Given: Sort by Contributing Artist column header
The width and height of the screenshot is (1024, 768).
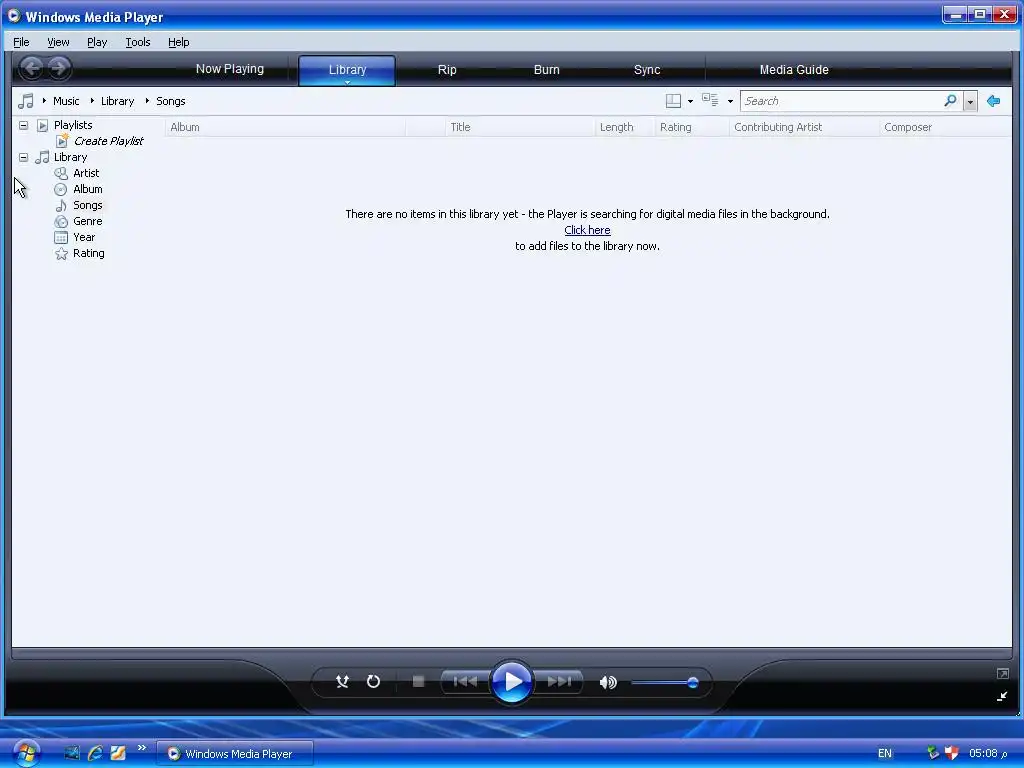Looking at the screenshot, I should click(805, 127).
